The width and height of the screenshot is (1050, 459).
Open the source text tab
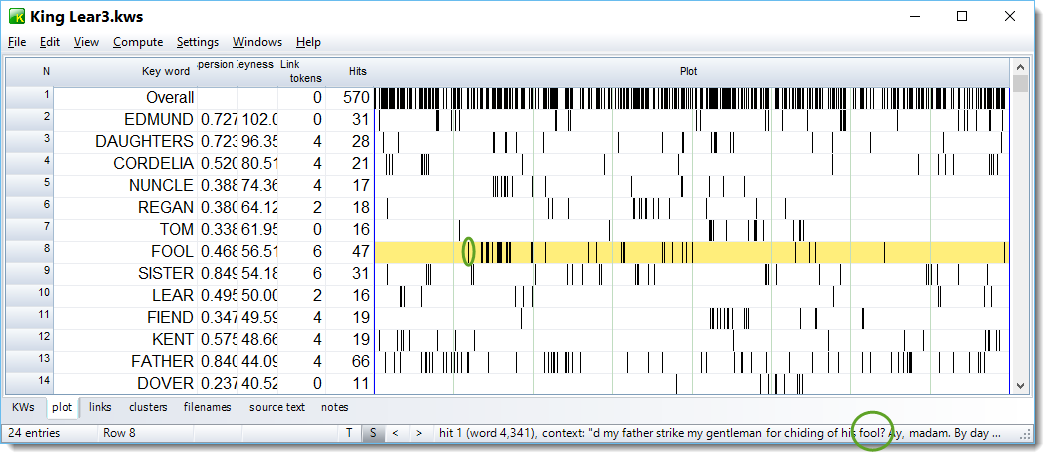pyautogui.click(x=277, y=407)
